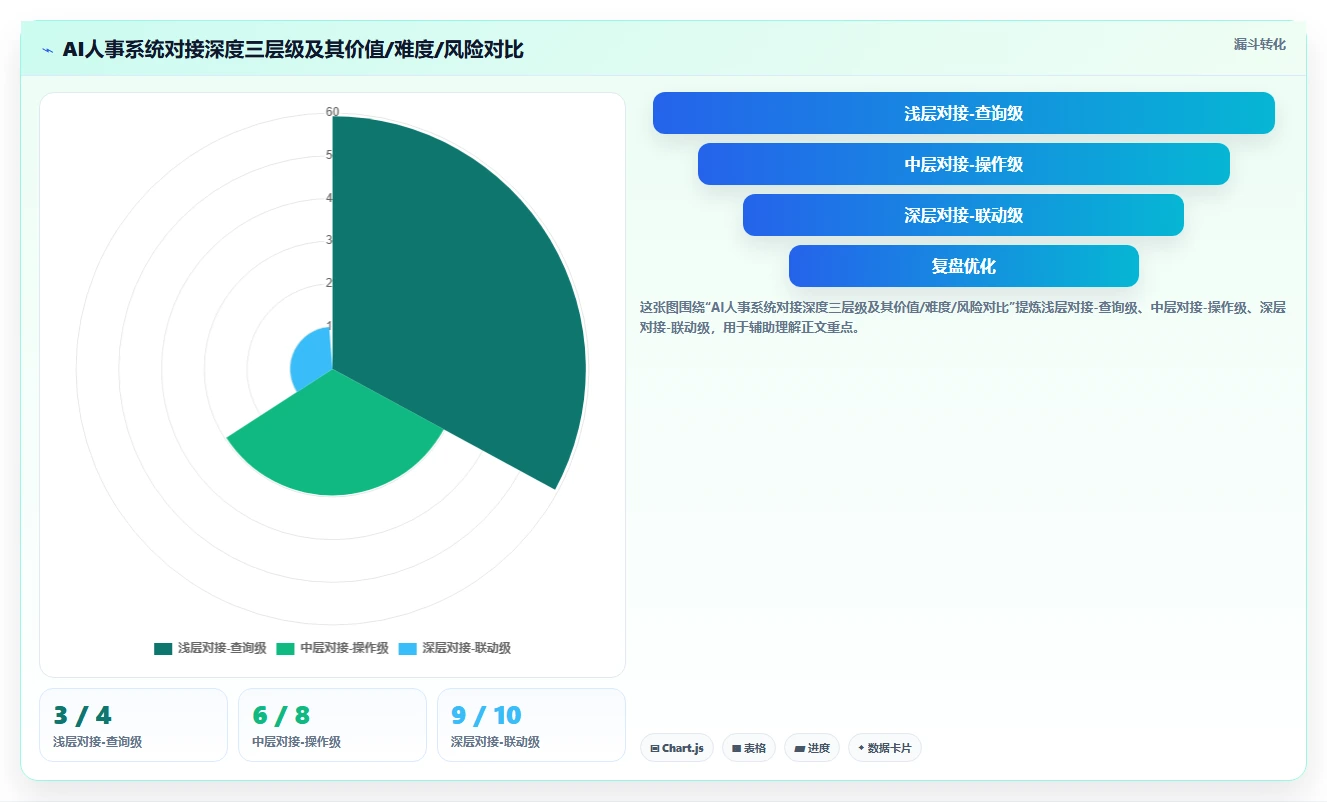
Task: Click the 深层对接-联动级 legend text
Action: click(466, 648)
